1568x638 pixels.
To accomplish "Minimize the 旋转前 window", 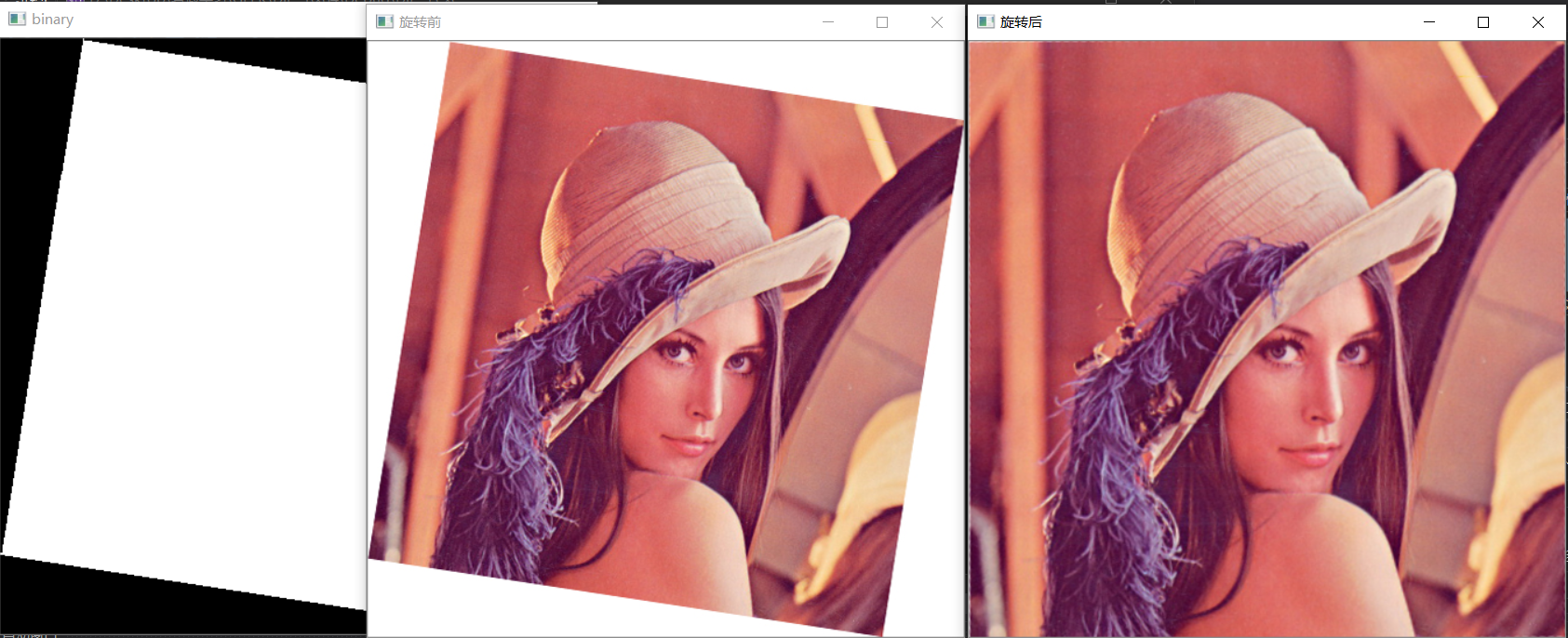I will coord(827,22).
